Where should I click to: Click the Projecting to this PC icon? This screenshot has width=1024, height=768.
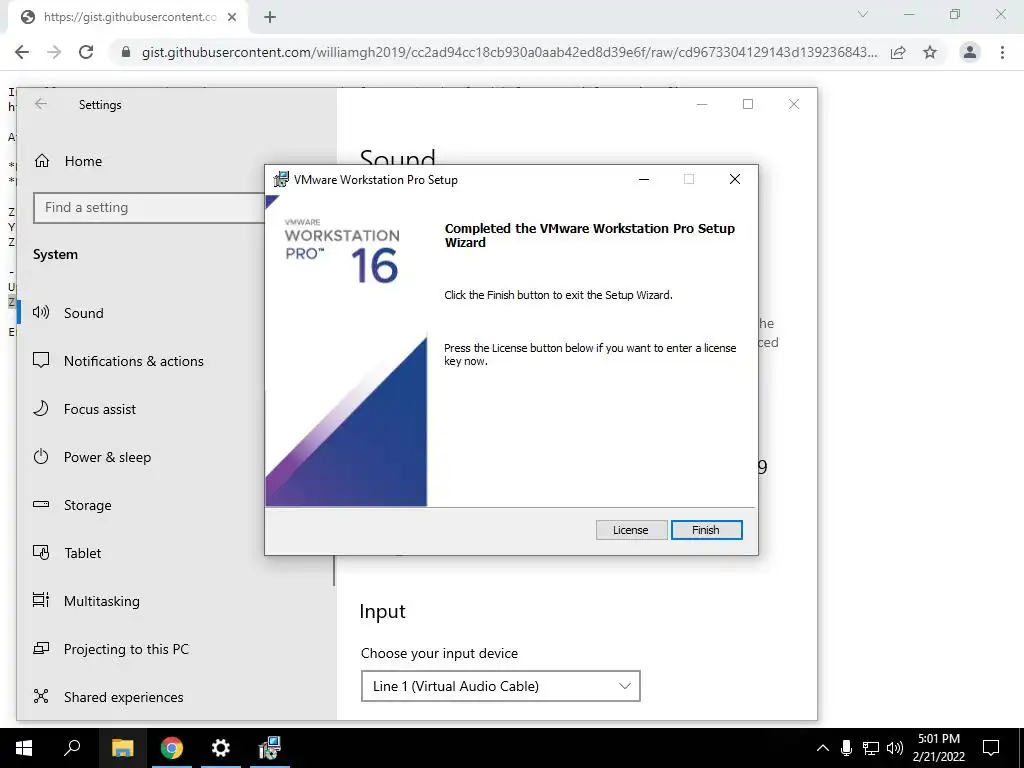point(41,648)
